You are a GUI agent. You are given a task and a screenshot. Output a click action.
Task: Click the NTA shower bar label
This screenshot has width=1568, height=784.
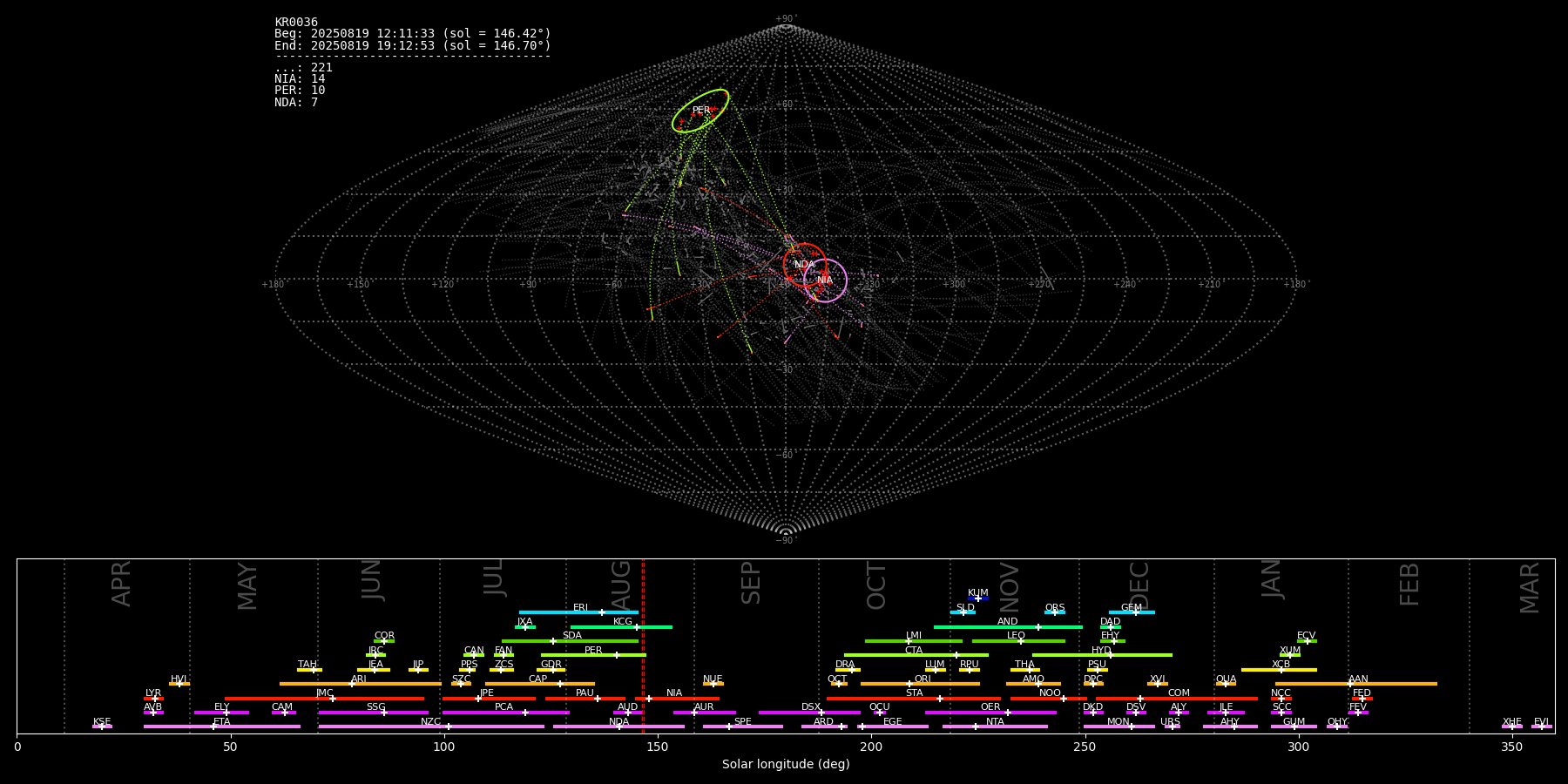tap(996, 722)
